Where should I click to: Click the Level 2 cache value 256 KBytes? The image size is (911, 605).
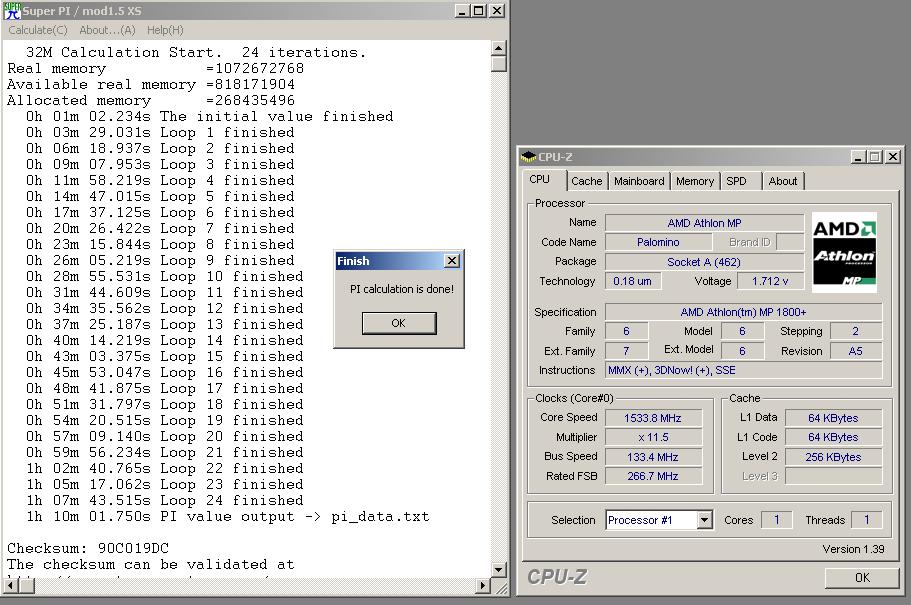tap(833, 457)
